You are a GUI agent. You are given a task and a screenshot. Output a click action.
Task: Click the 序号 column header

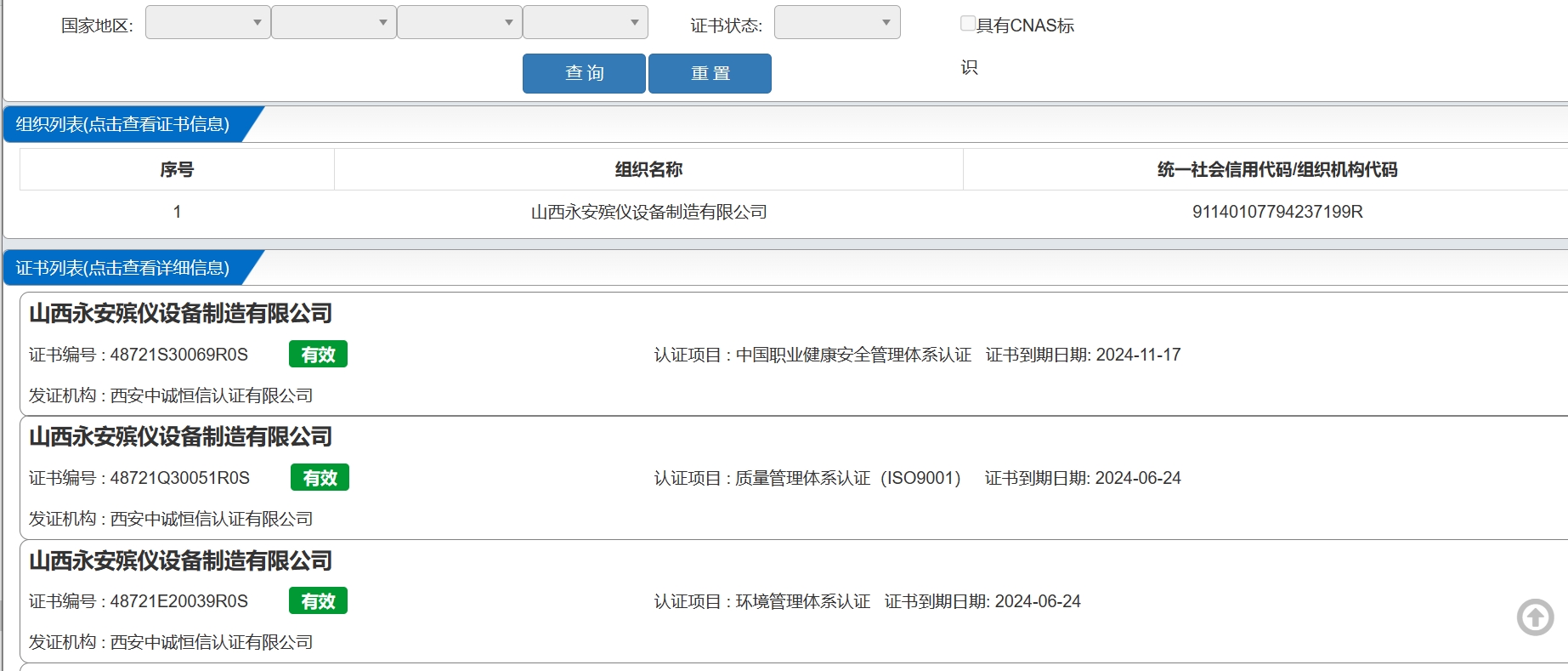click(x=177, y=169)
